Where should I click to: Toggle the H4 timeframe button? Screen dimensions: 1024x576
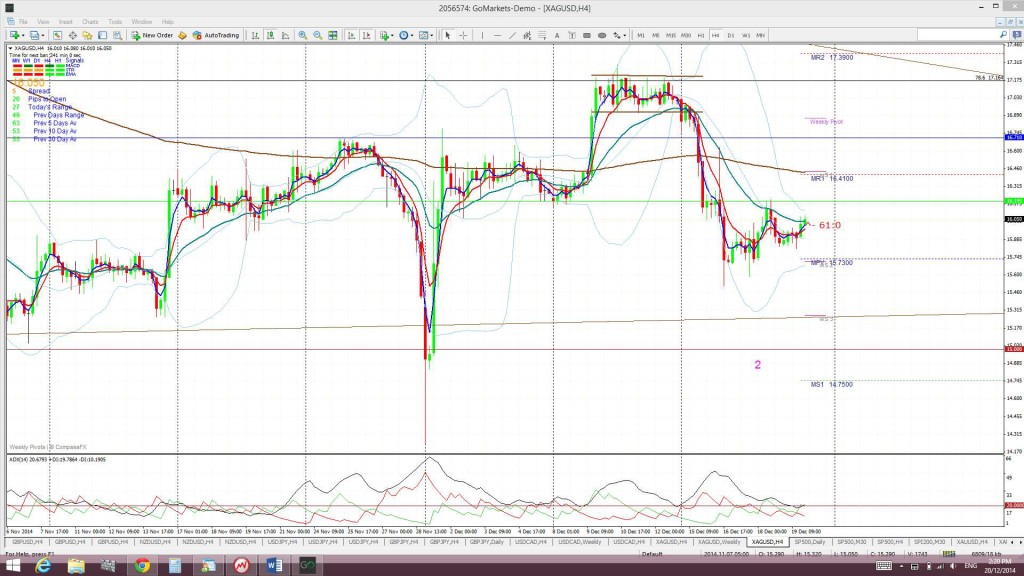(716, 35)
